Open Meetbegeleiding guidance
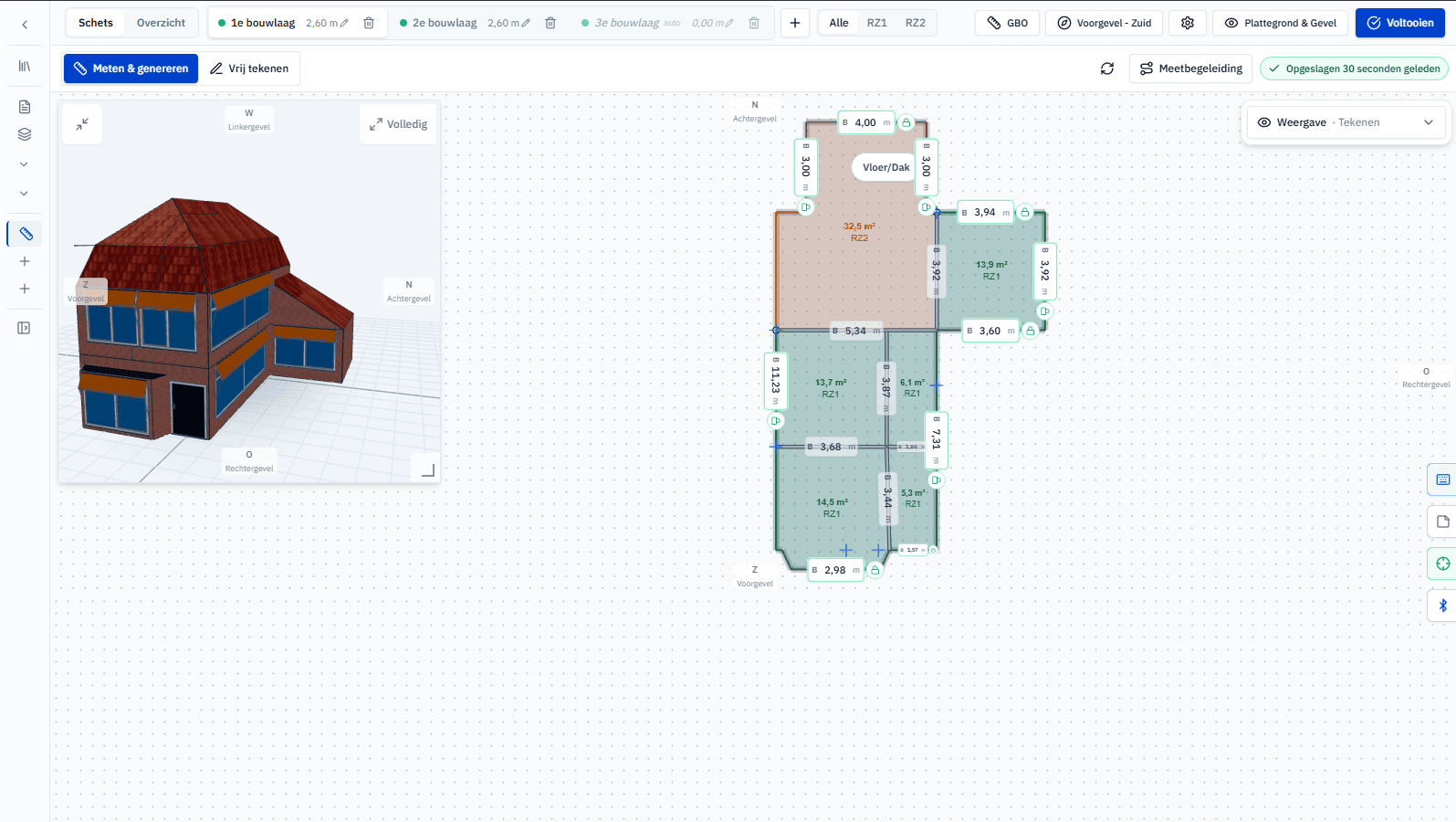Viewport: 1456px width, 822px height. [x=1190, y=68]
